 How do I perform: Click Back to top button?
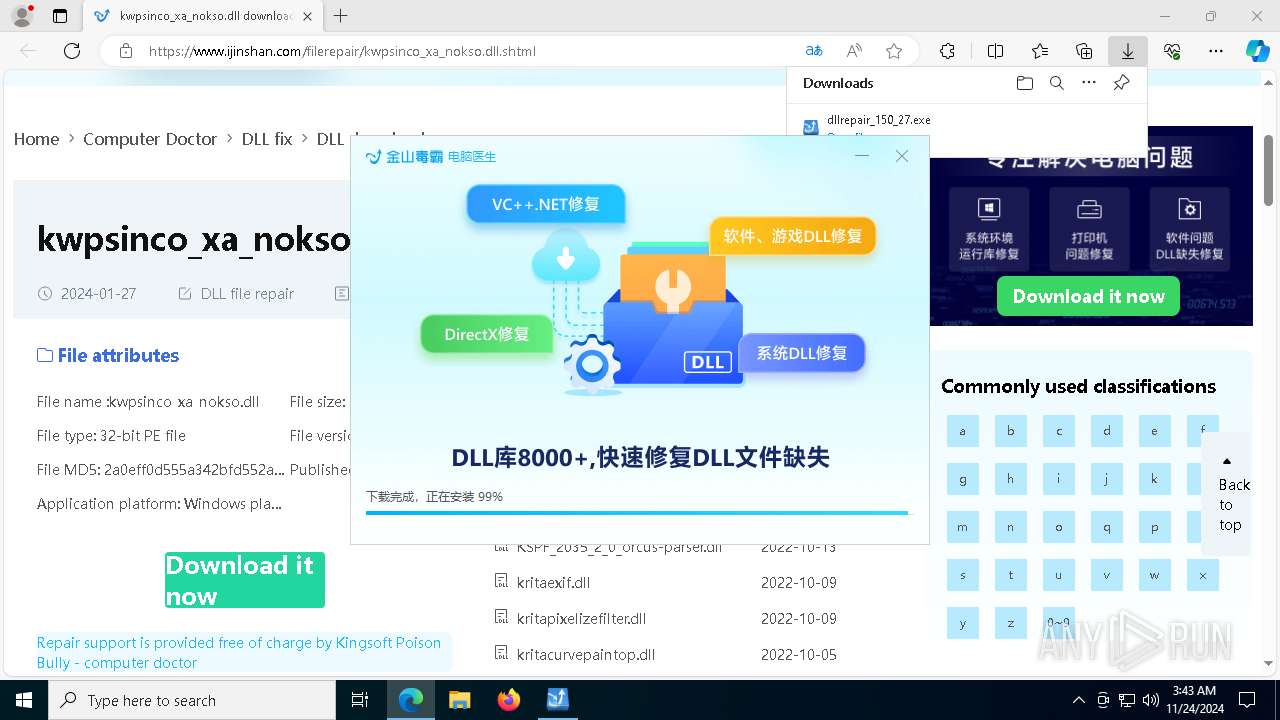pos(1228,494)
